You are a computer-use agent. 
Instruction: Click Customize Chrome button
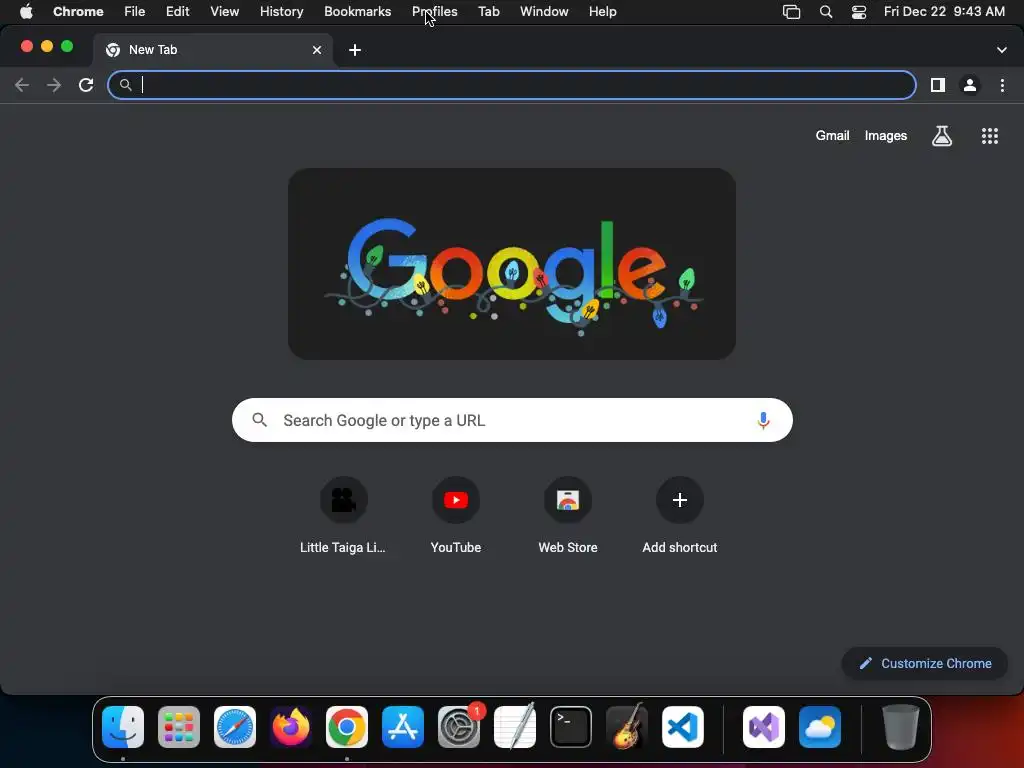[925, 664]
